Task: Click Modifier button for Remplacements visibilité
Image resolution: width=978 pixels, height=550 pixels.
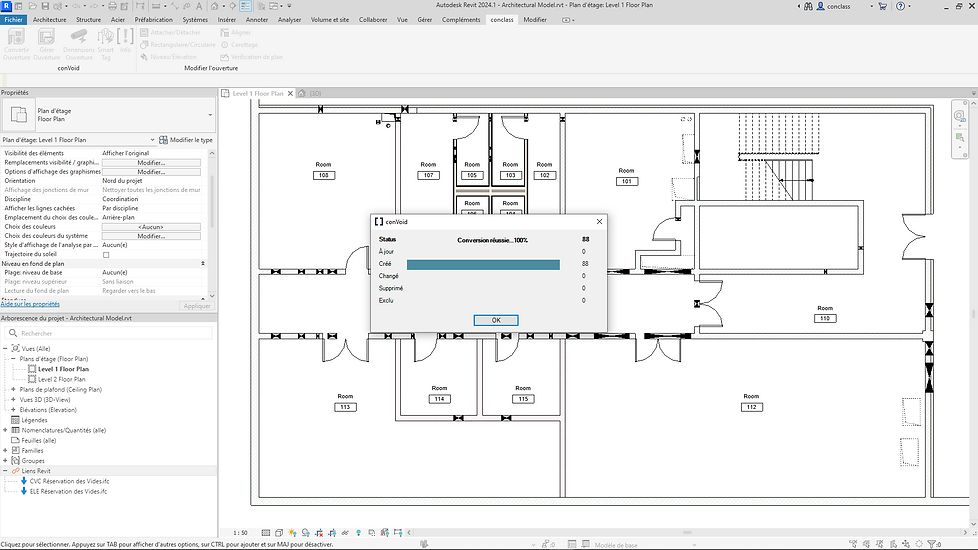Action: click(x=152, y=162)
